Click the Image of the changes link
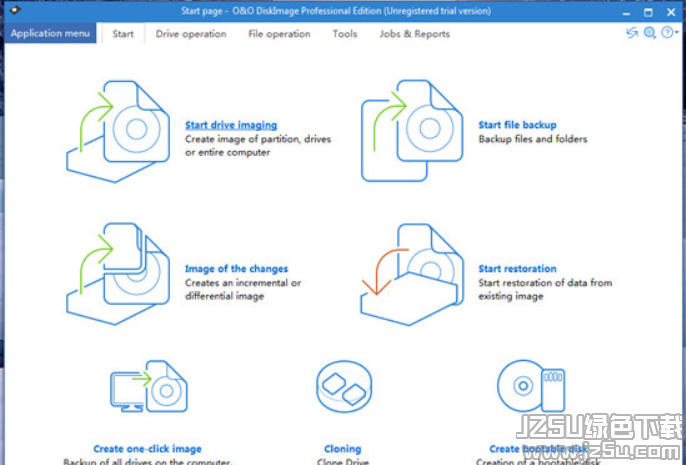The width and height of the screenshot is (686, 465). (x=236, y=269)
